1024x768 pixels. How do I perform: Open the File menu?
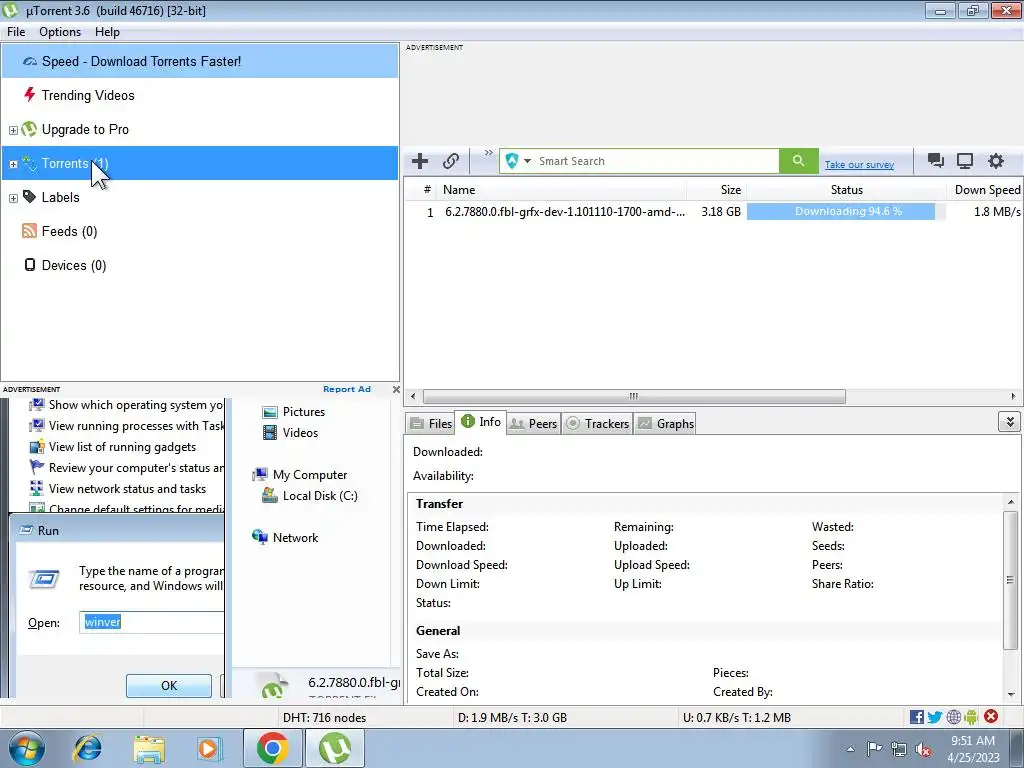[16, 31]
